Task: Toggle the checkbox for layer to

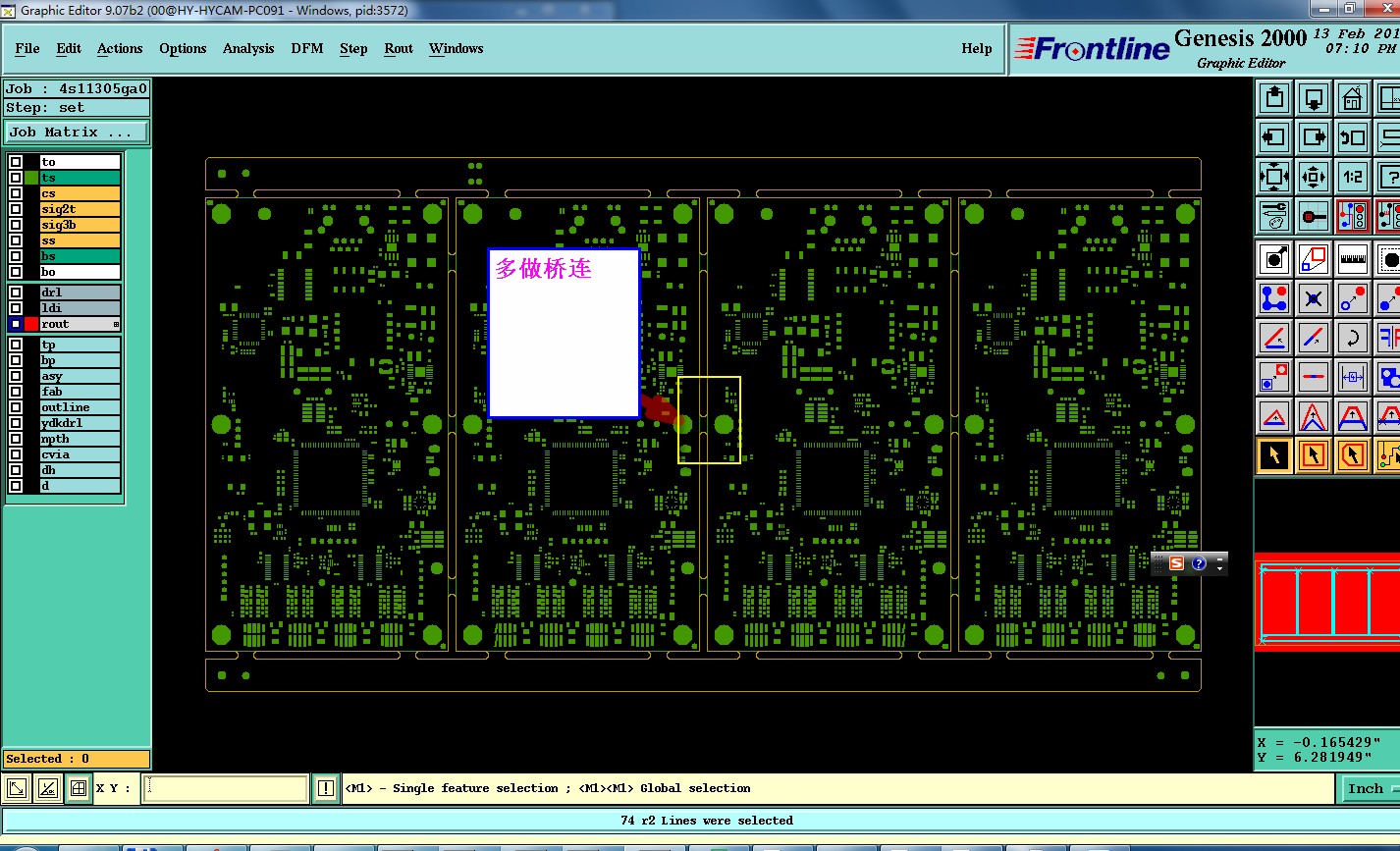Action: click(16, 162)
